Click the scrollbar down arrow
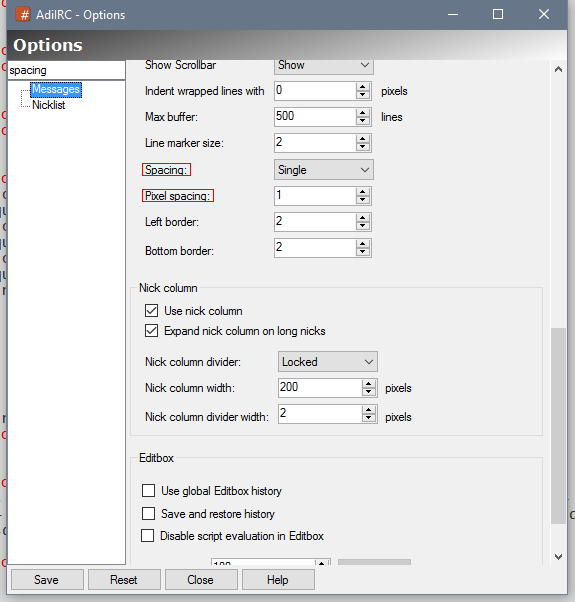 tap(558, 556)
